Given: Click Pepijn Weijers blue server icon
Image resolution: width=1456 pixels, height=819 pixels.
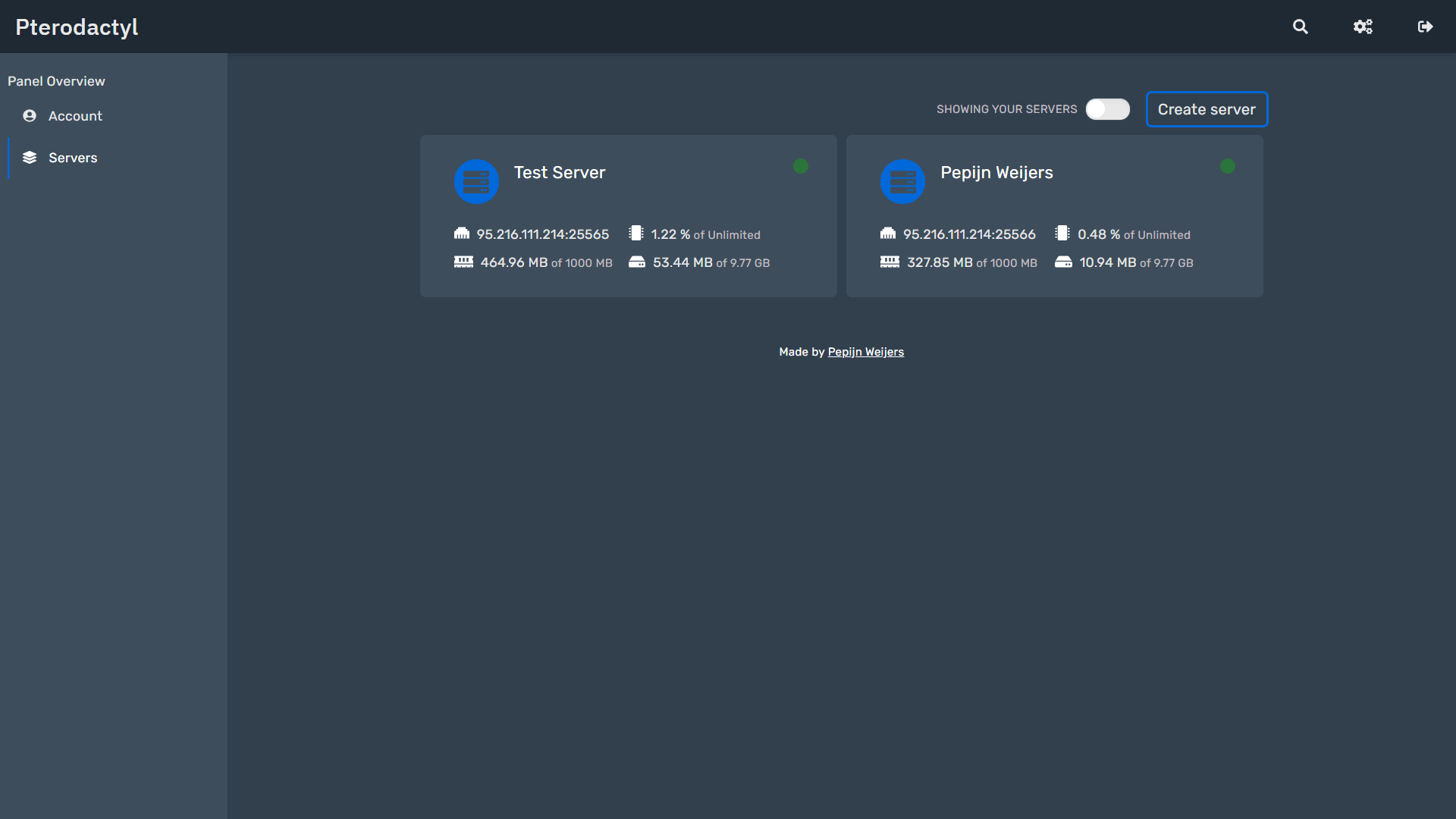Looking at the screenshot, I should (902, 181).
